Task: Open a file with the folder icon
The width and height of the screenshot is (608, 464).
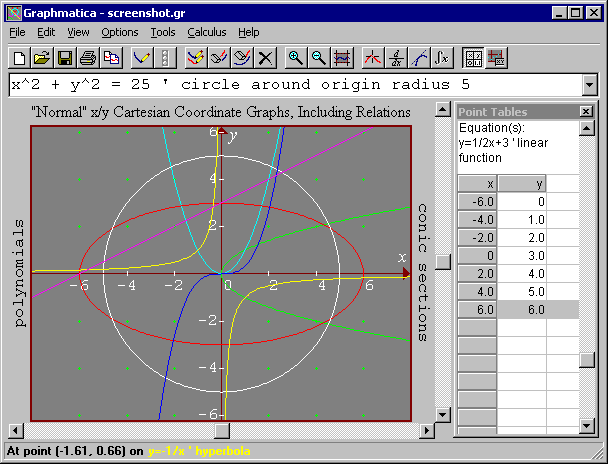Action: (42, 57)
